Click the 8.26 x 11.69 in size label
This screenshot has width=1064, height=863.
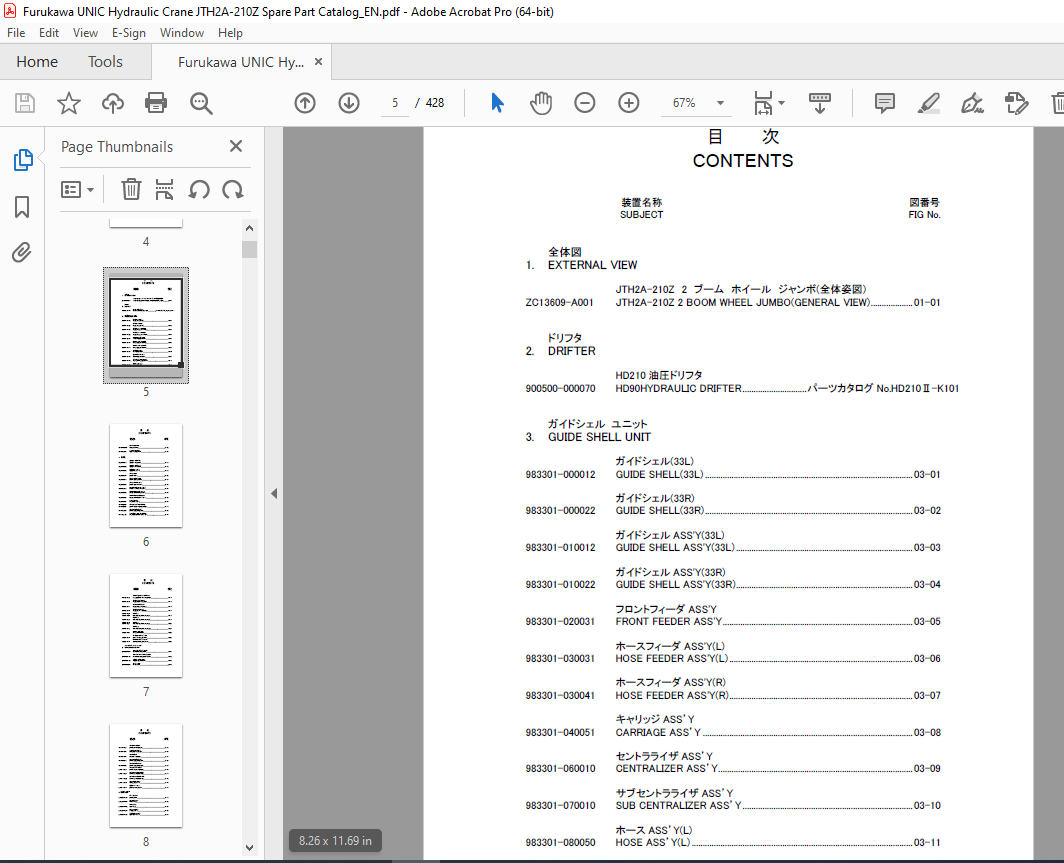point(335,841)
